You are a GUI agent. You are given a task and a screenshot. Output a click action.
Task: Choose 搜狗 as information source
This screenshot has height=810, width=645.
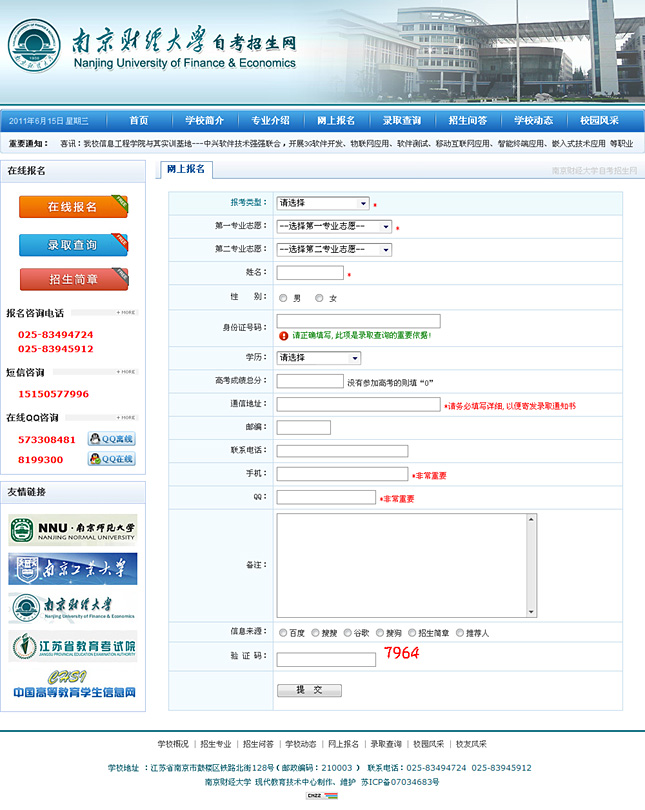coord(380,633)
